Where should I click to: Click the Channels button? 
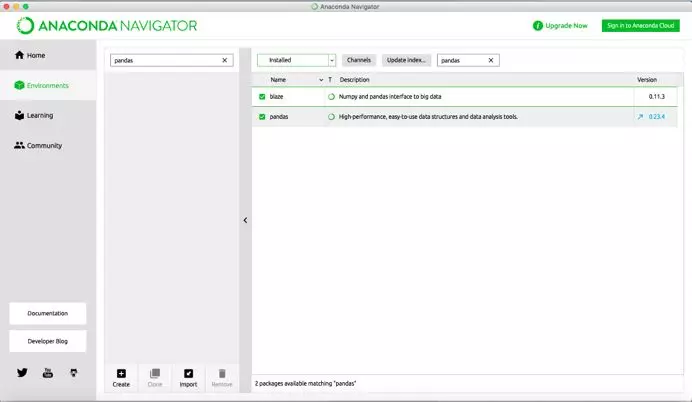359,60
